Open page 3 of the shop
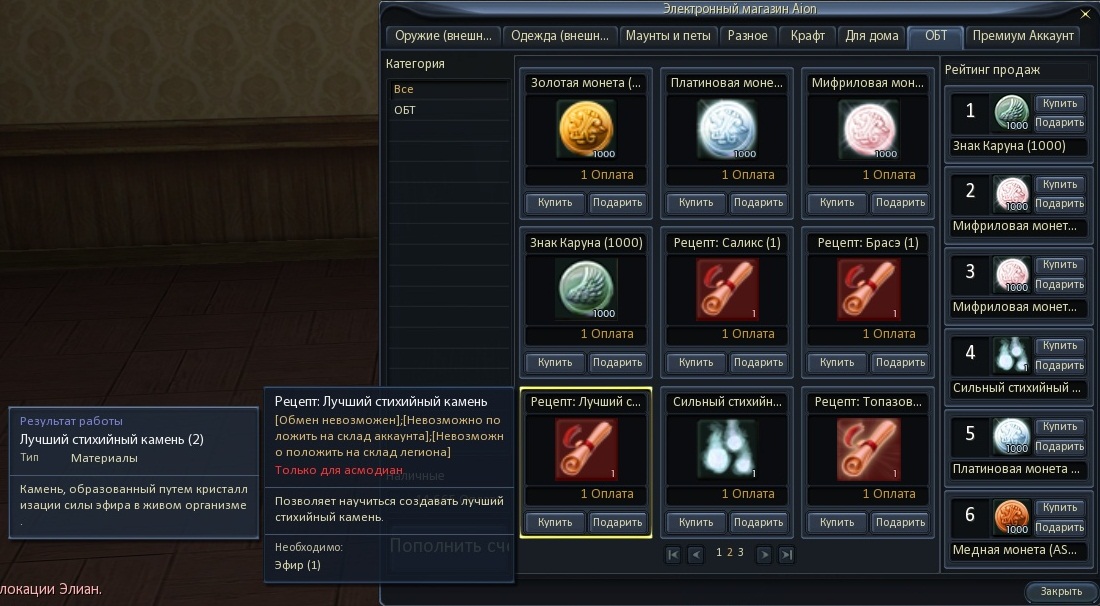This screenshot has height=606, width=1100. 740,553
